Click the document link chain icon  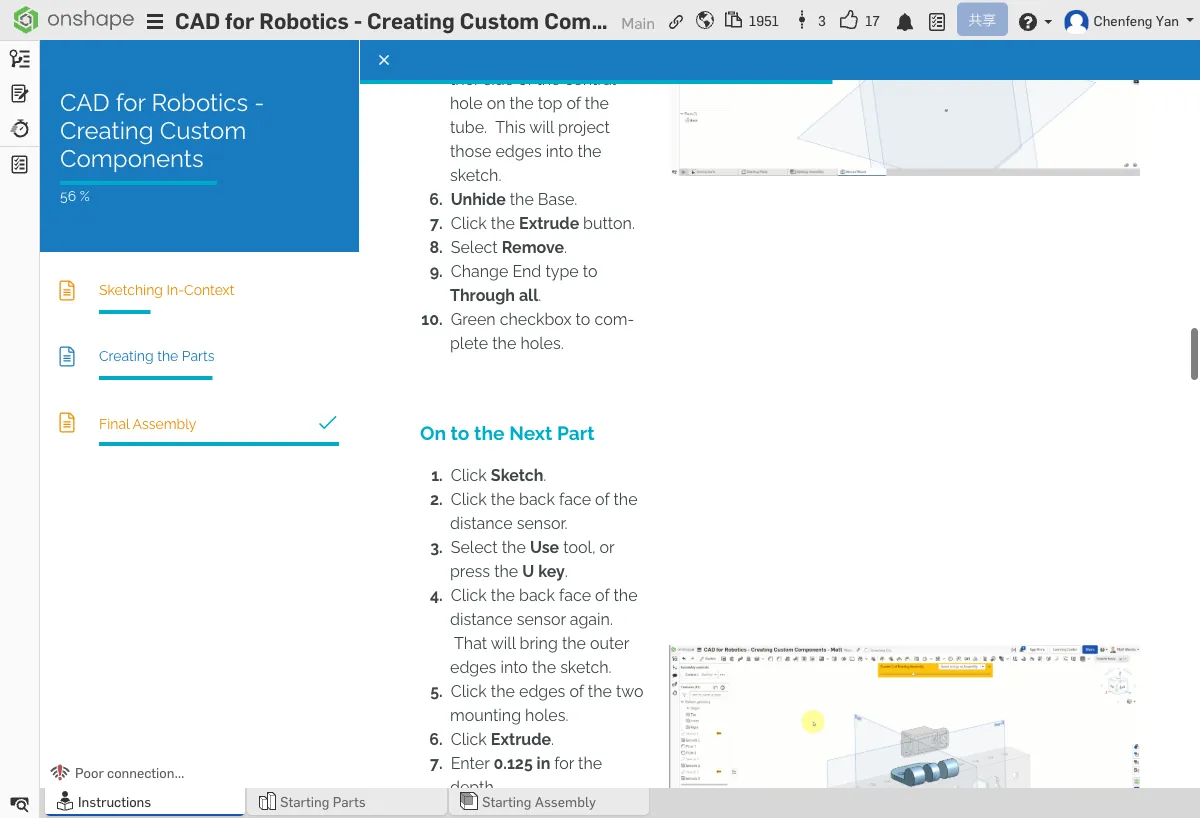(x=676, y=21)
